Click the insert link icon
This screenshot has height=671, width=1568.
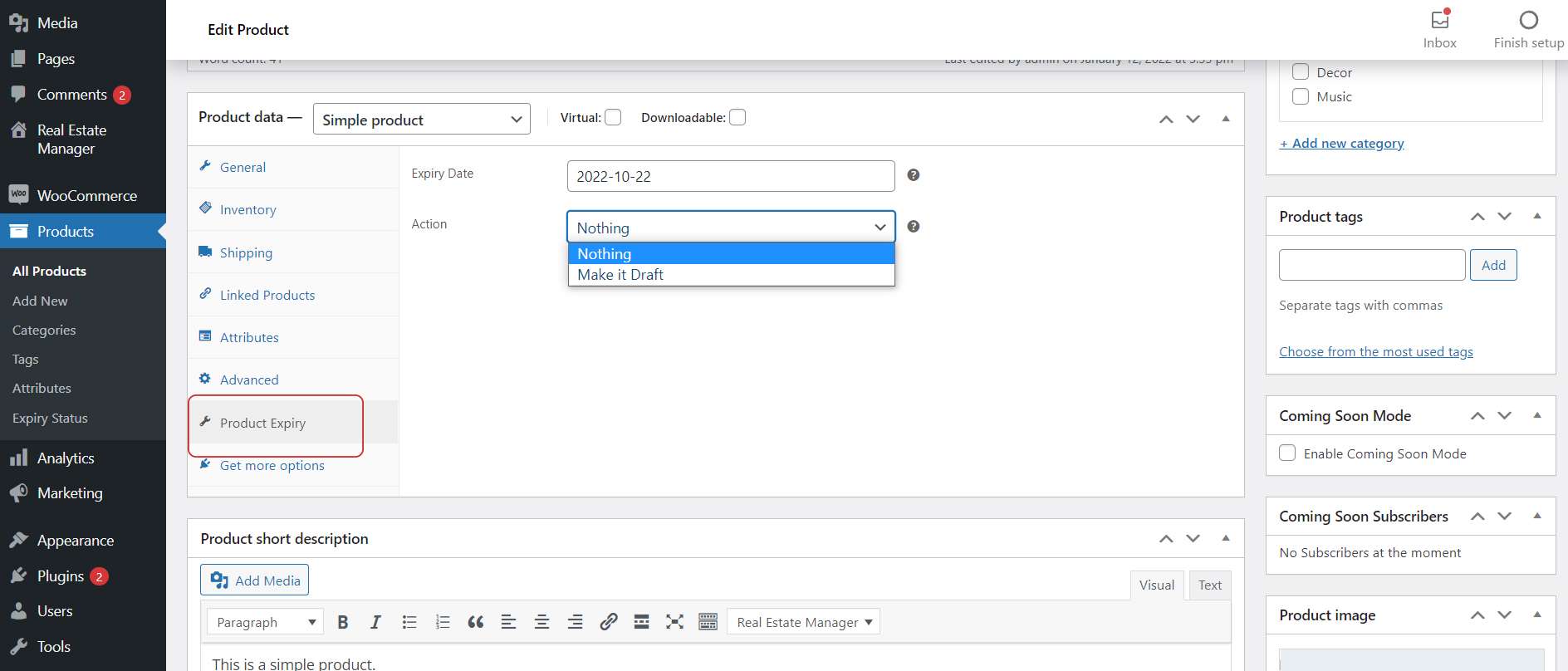pos(609,622)
